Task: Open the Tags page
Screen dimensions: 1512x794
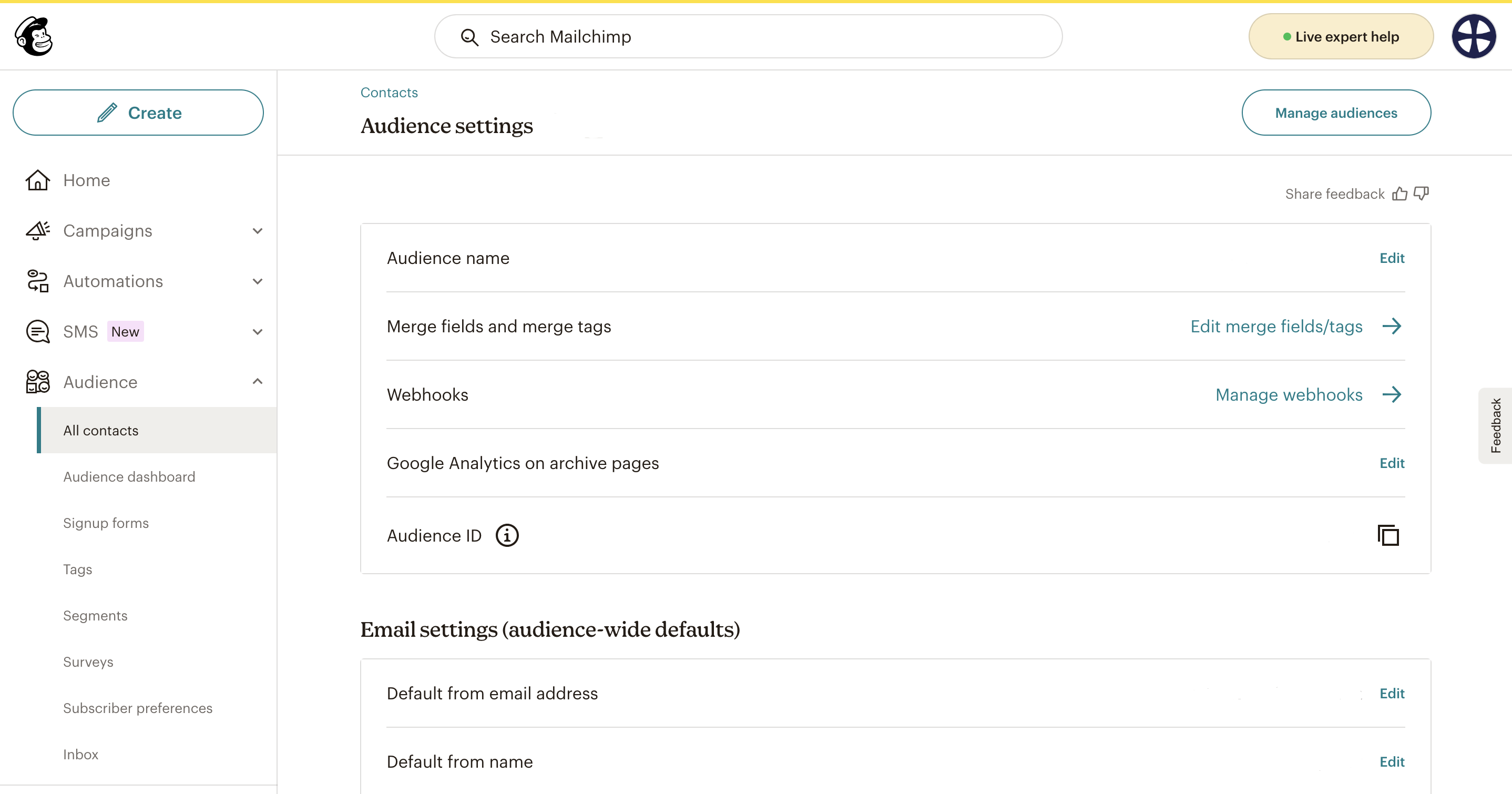Action: [77, 569]
